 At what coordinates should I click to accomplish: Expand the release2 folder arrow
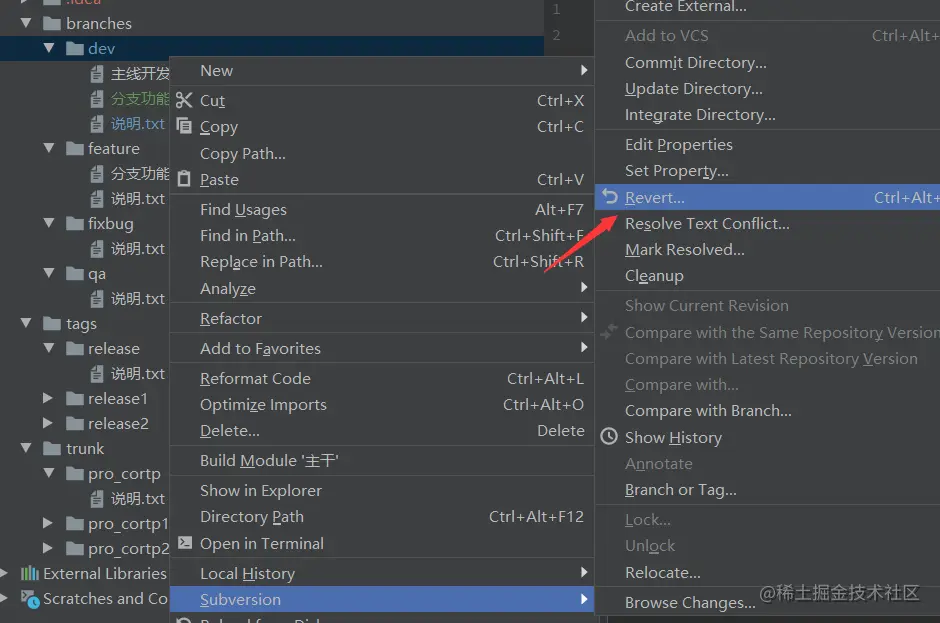point(48,423)
